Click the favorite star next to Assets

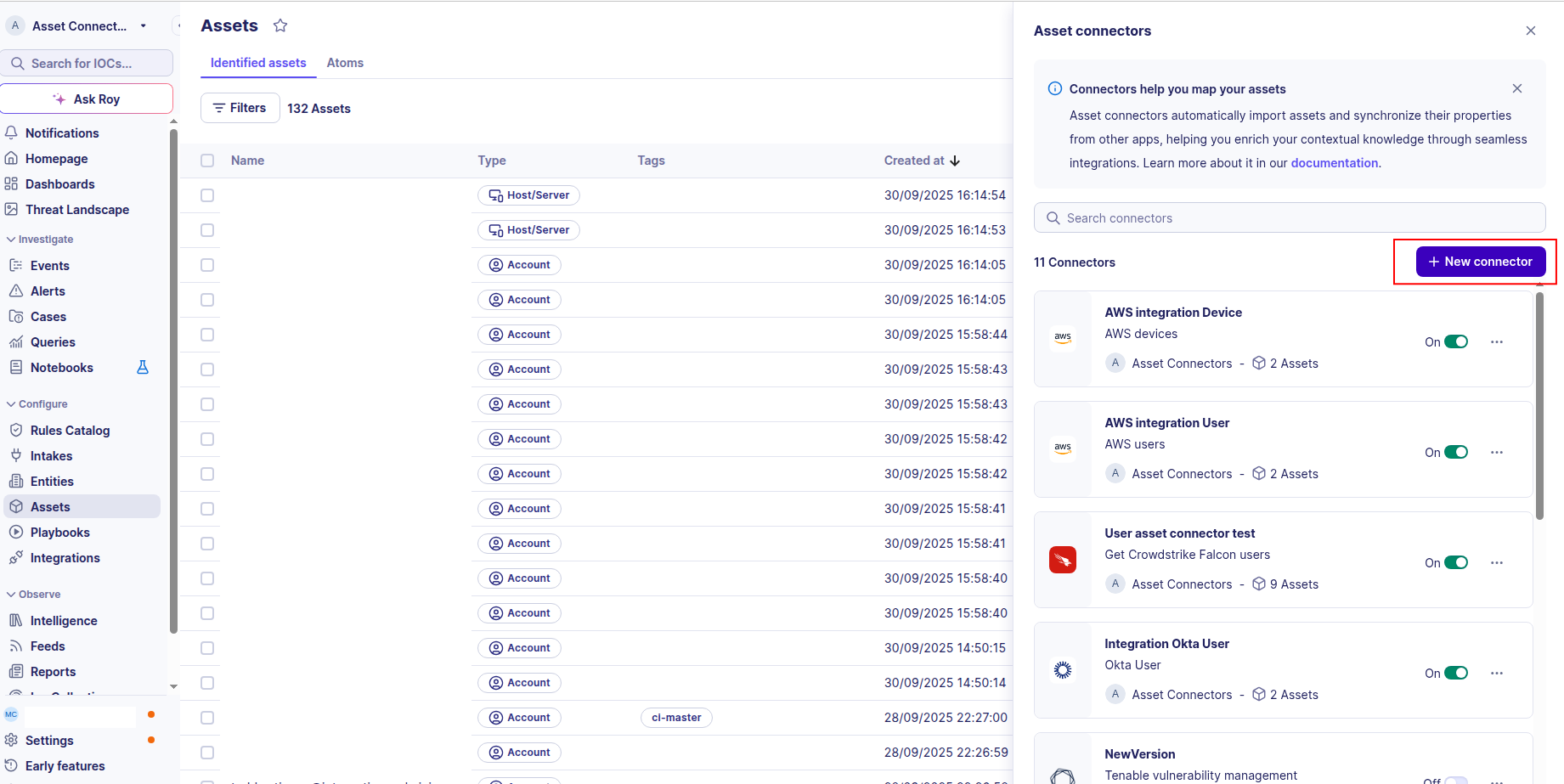pyautogui.click(x=280, y=25)
